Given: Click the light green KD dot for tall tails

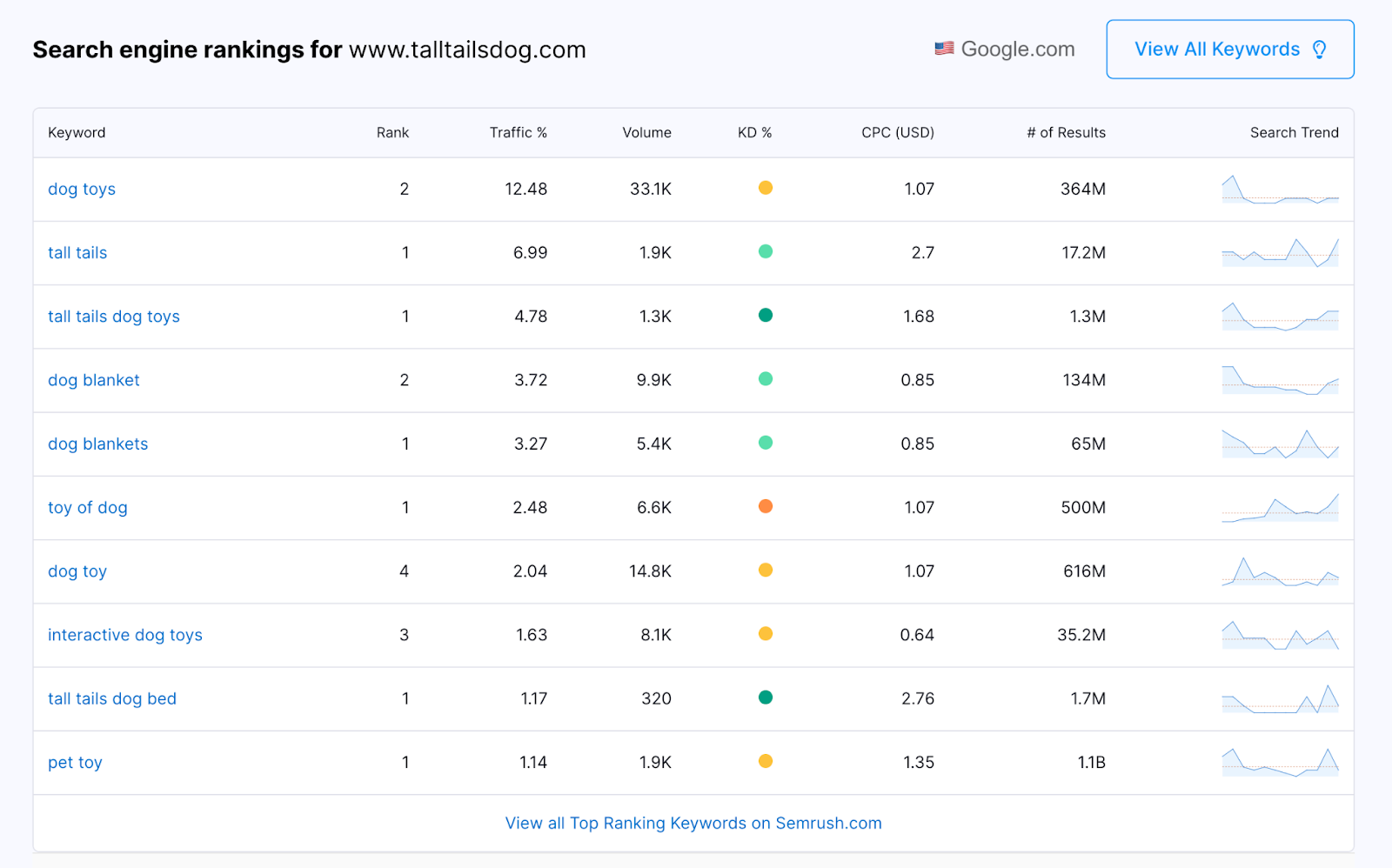Looking at the screenshot, I should click(766, 251).
